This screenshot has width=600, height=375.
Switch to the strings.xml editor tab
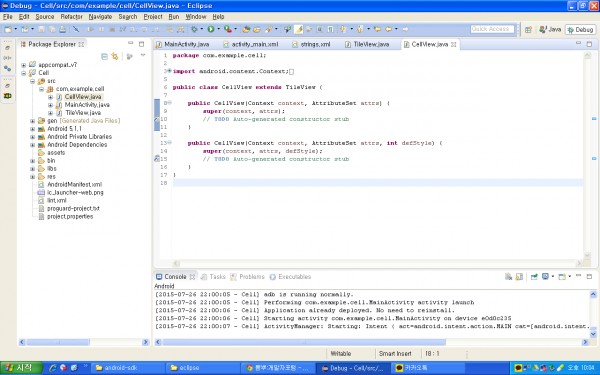(x=311, y=44)
